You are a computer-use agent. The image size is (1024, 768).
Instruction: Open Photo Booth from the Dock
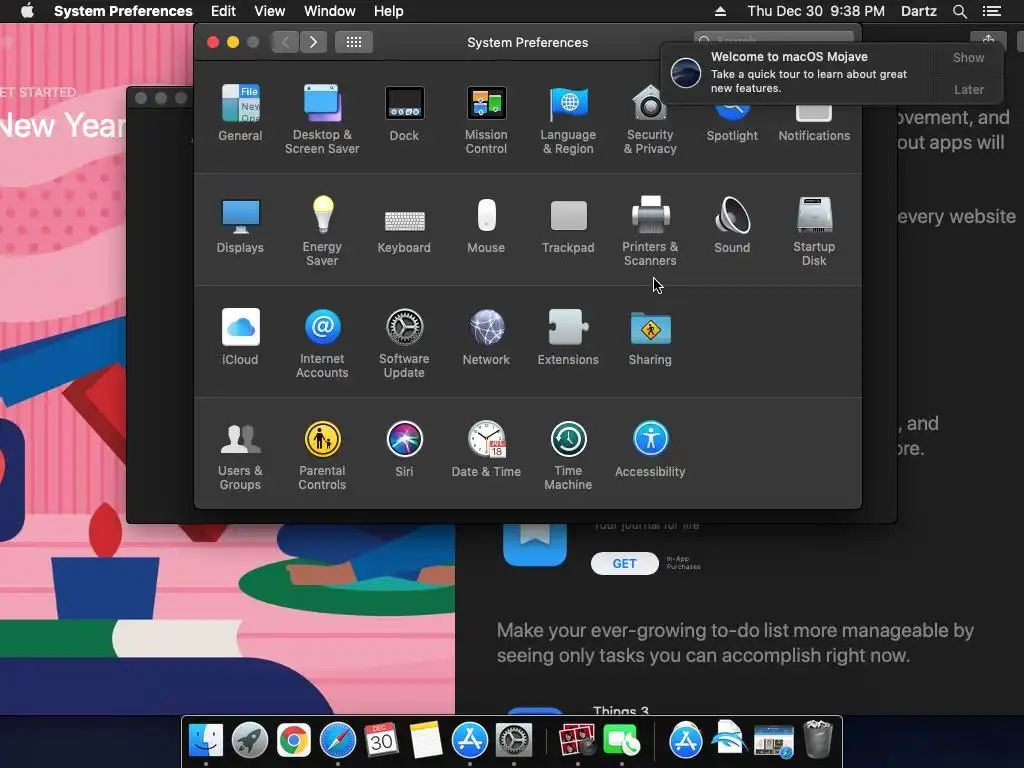[577, 741]
